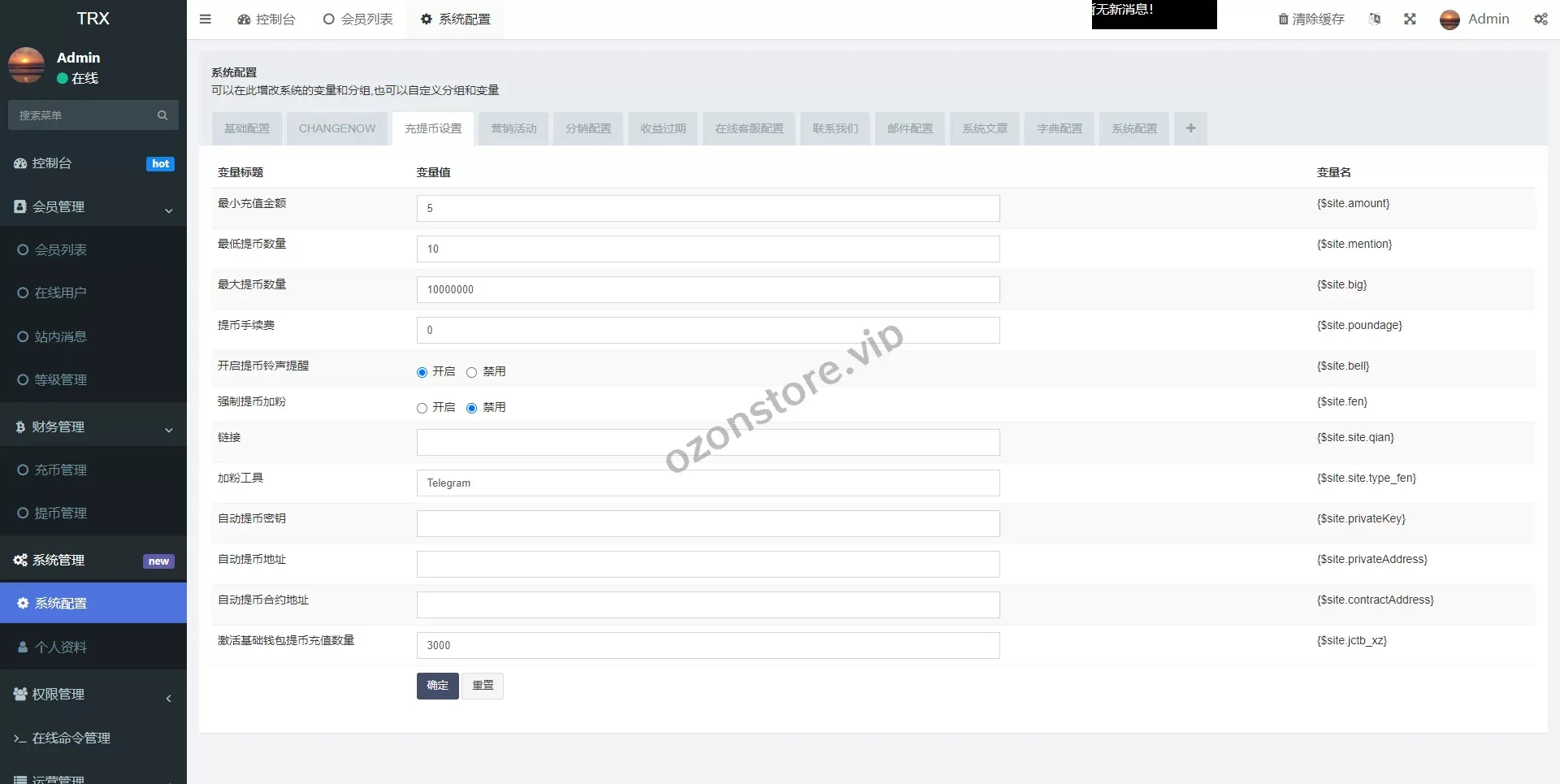Click the language translate icon
This screenshot has height=784, width=1560.
(x=1374, y=19)
